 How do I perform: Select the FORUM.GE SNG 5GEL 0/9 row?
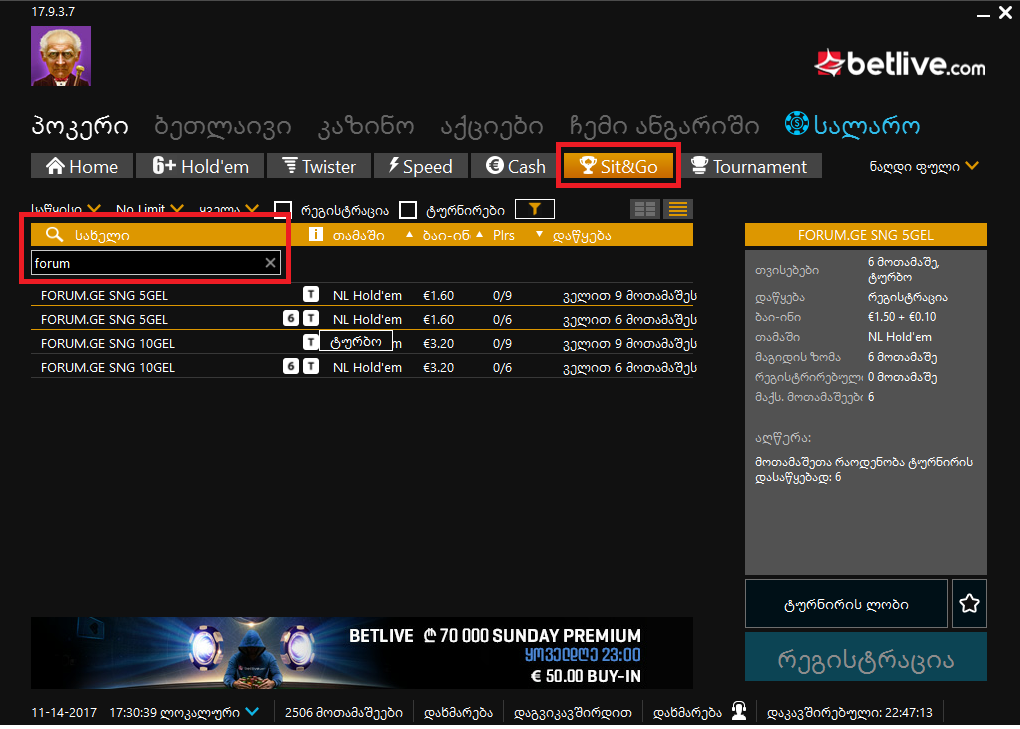[x=362, y=295]
